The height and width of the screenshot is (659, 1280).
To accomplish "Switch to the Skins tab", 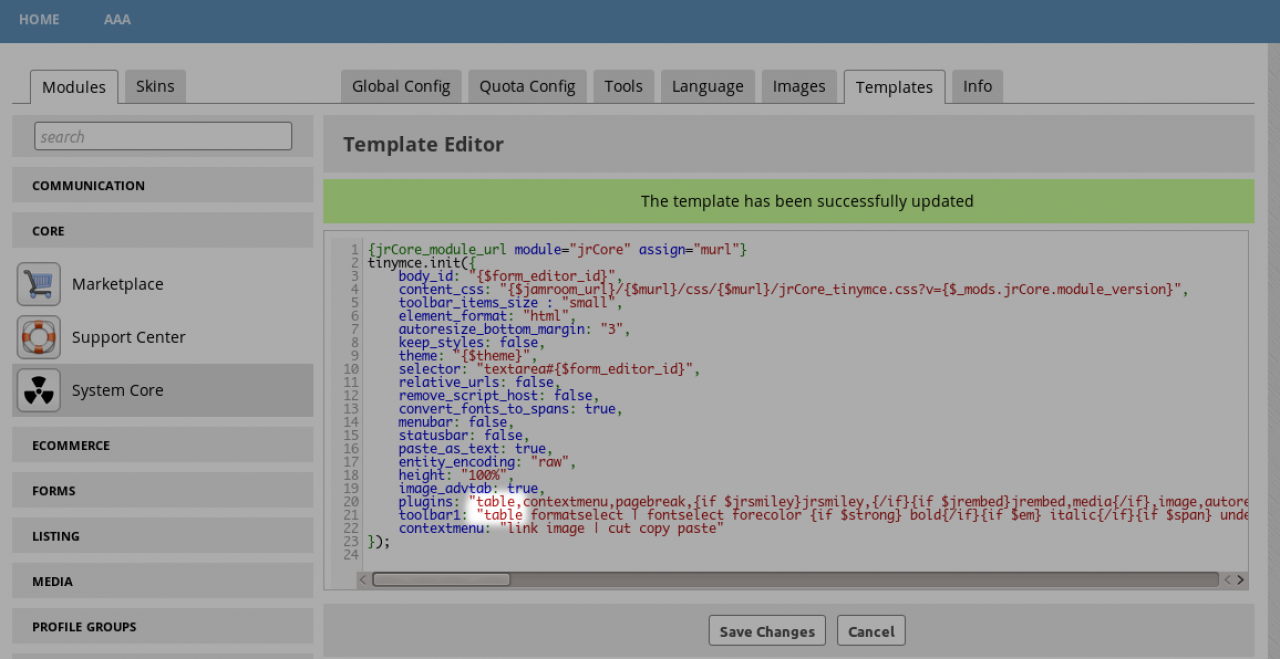I will point(155,86).
